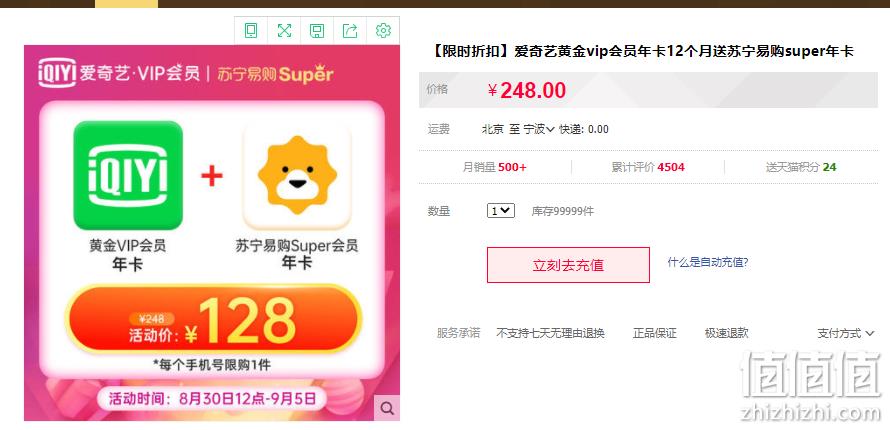View the 累计评价 4504 reviews
The width and height of the screenshot is (890, 430).
pos(648,167)
